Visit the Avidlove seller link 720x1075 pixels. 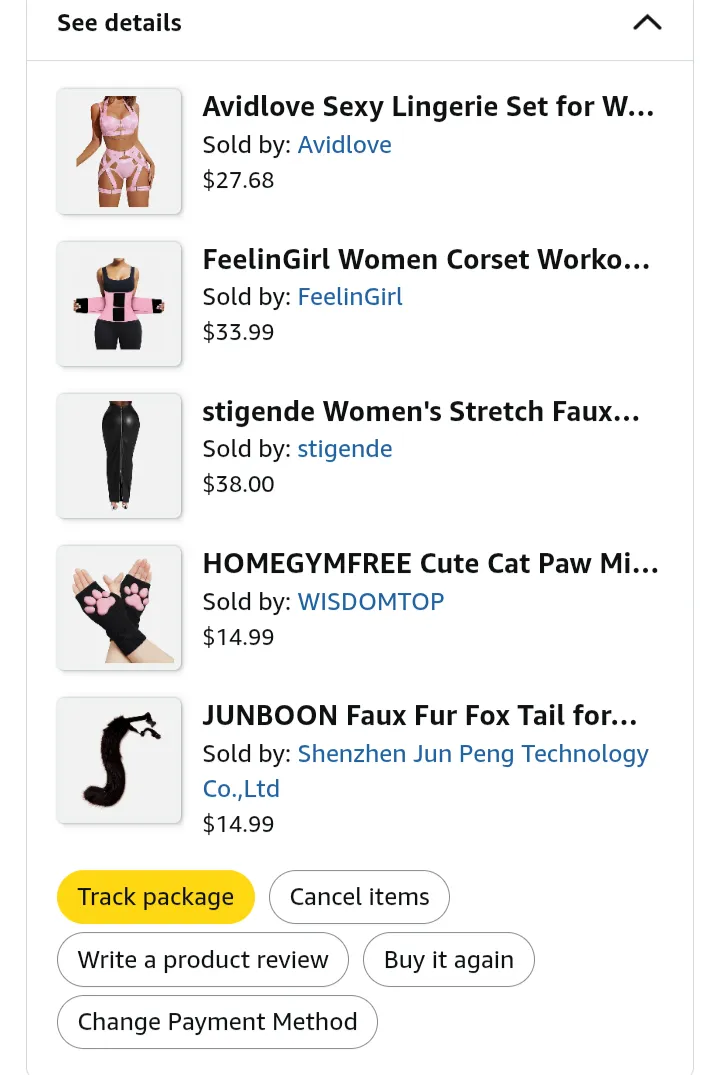click(344, 145)
